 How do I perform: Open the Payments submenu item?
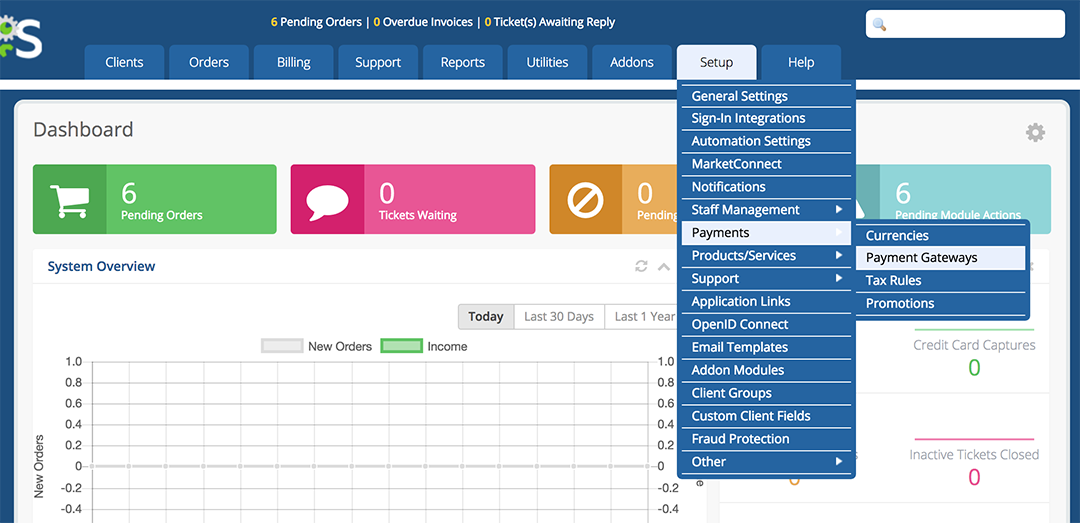tap(766, 233)
